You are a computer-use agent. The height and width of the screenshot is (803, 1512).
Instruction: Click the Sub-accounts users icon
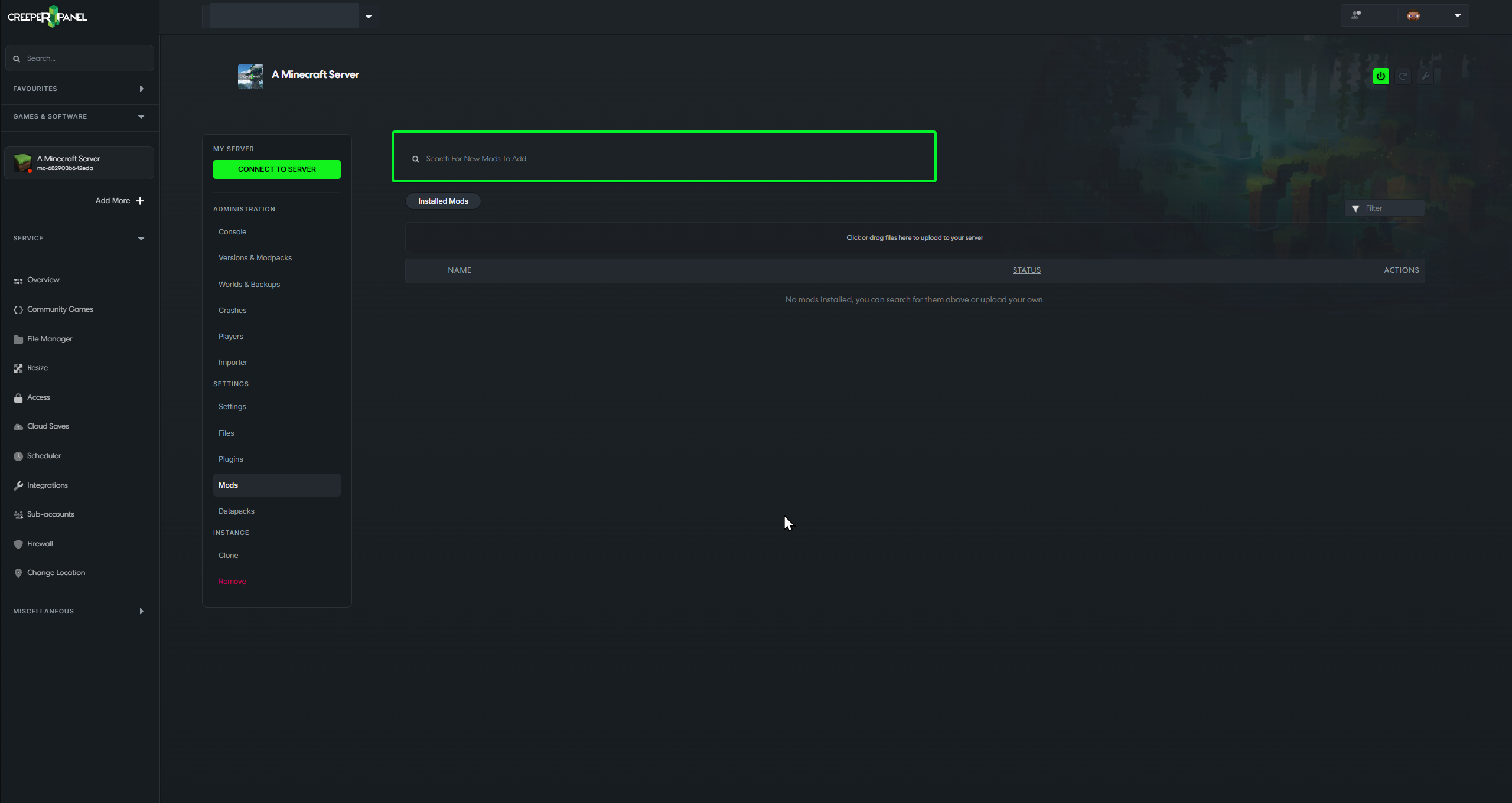tap(18, 515)
